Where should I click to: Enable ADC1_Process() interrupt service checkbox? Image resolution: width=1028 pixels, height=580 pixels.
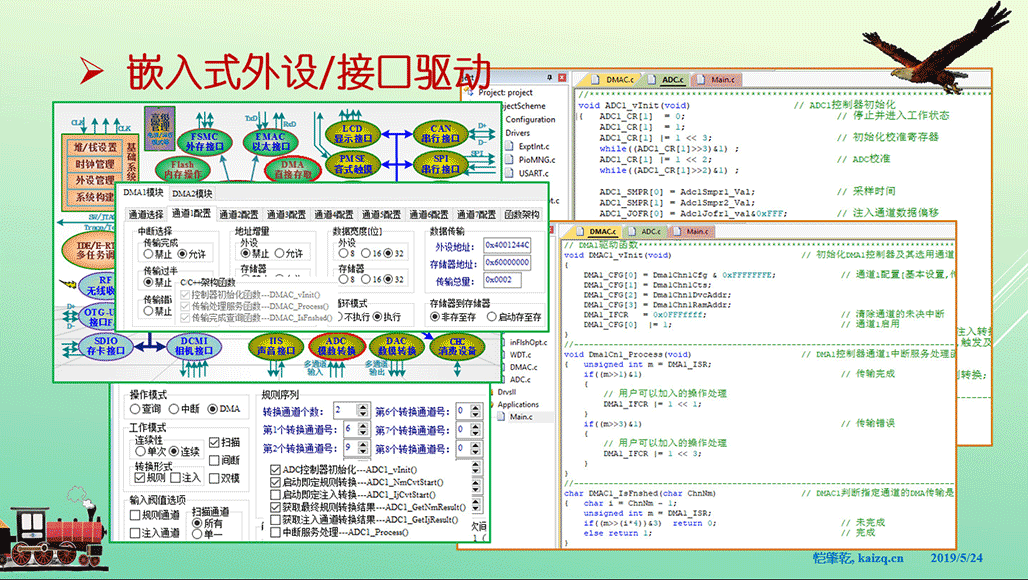coord(276,532)
